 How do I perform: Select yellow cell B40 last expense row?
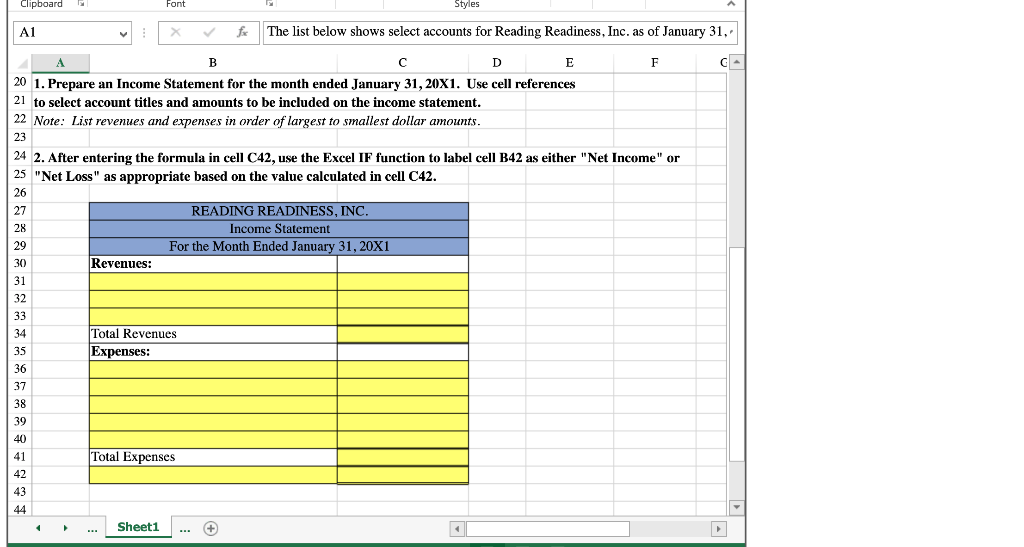(213, 439)
